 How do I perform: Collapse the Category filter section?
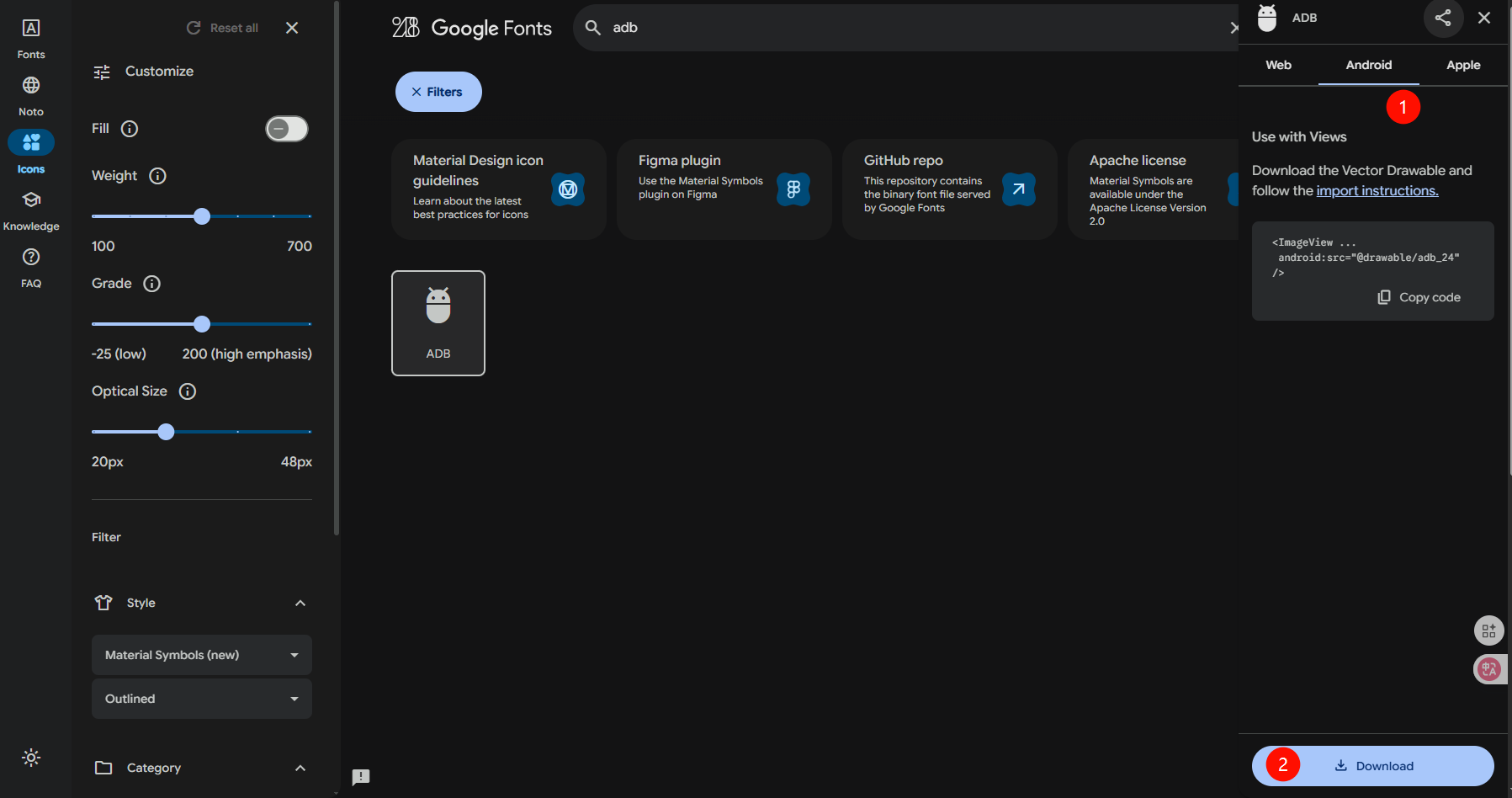[300, 768]
